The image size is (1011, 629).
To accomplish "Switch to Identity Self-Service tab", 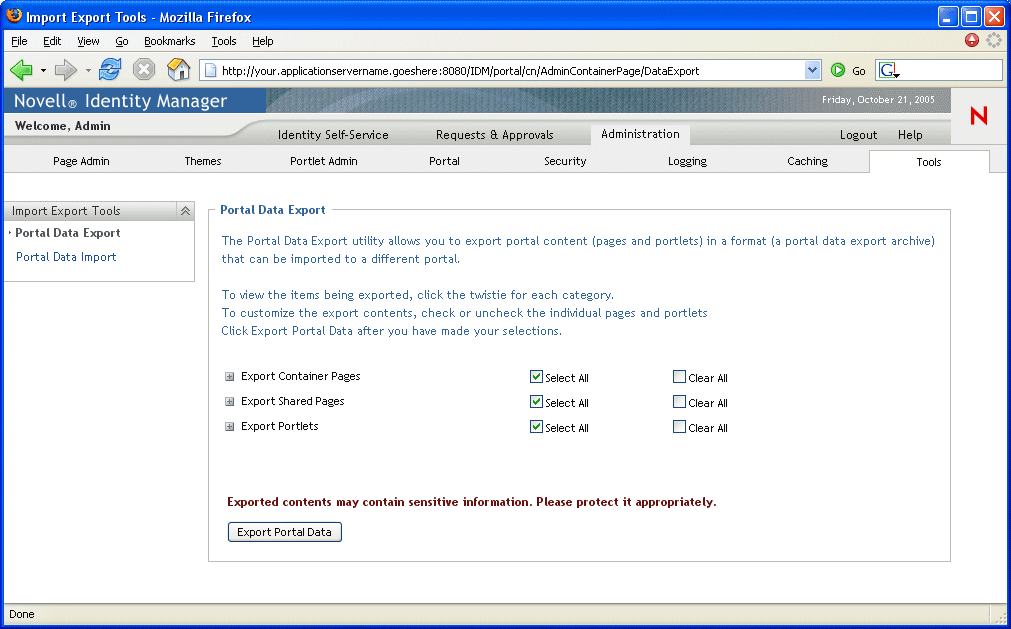I will [x=333, y=135].
